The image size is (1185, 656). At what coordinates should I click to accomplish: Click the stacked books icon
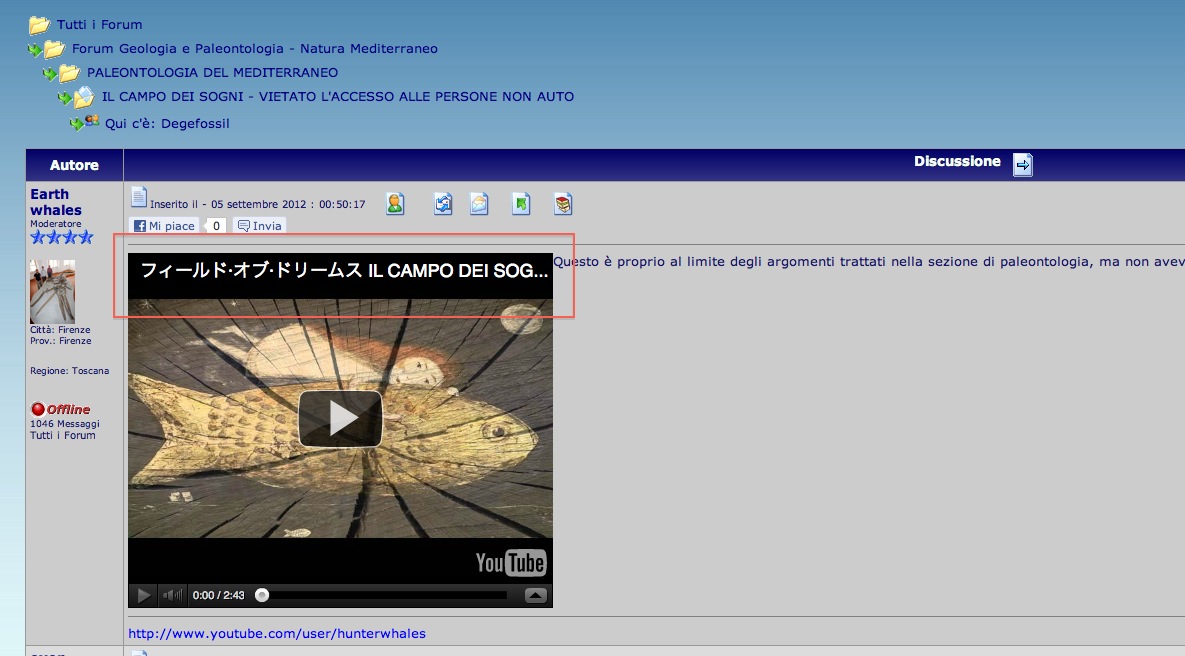click(563, 203)
